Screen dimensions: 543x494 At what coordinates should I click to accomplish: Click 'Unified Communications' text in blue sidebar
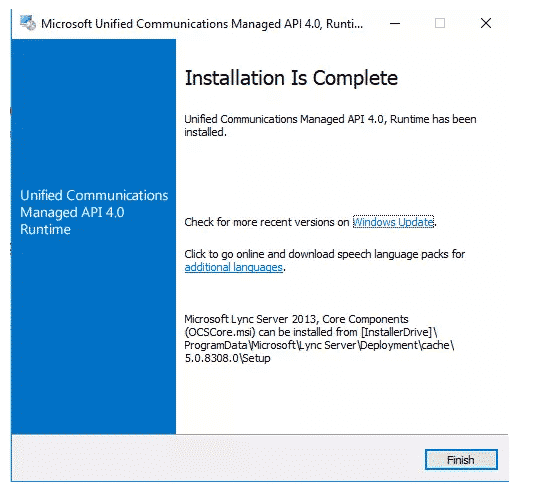point(94,195)
